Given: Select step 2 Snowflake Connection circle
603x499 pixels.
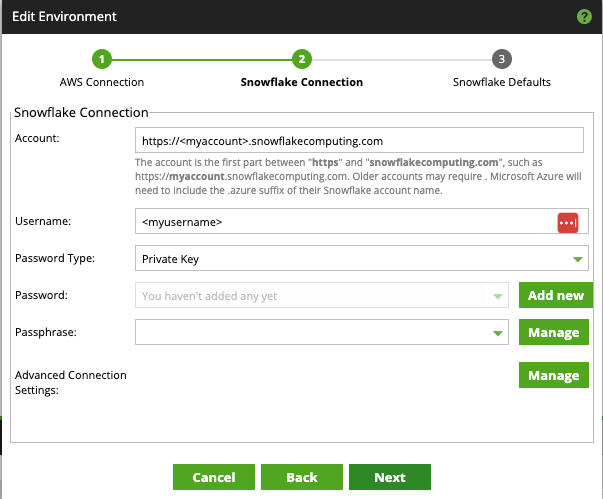Looking at the screenshot, I should coord(302,59).
